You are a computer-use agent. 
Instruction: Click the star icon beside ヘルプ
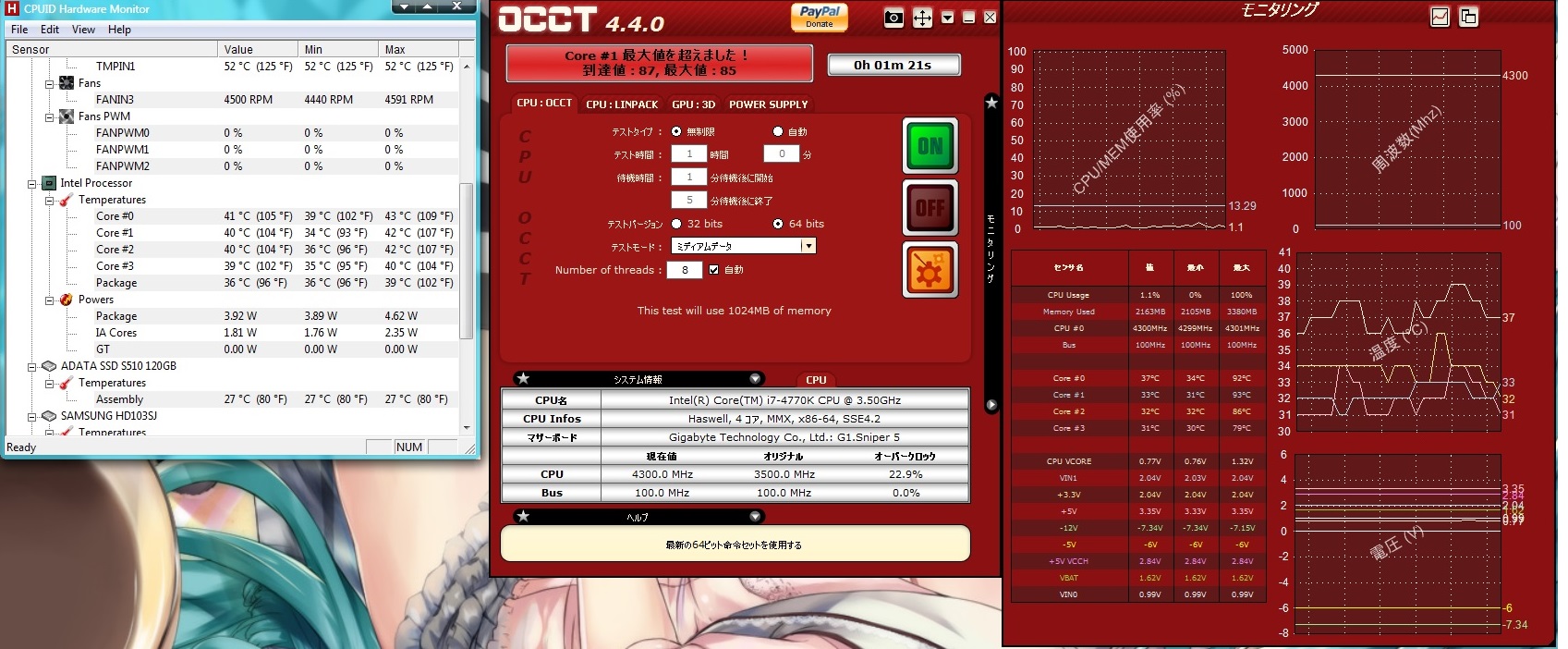click(x=523, y=516)
